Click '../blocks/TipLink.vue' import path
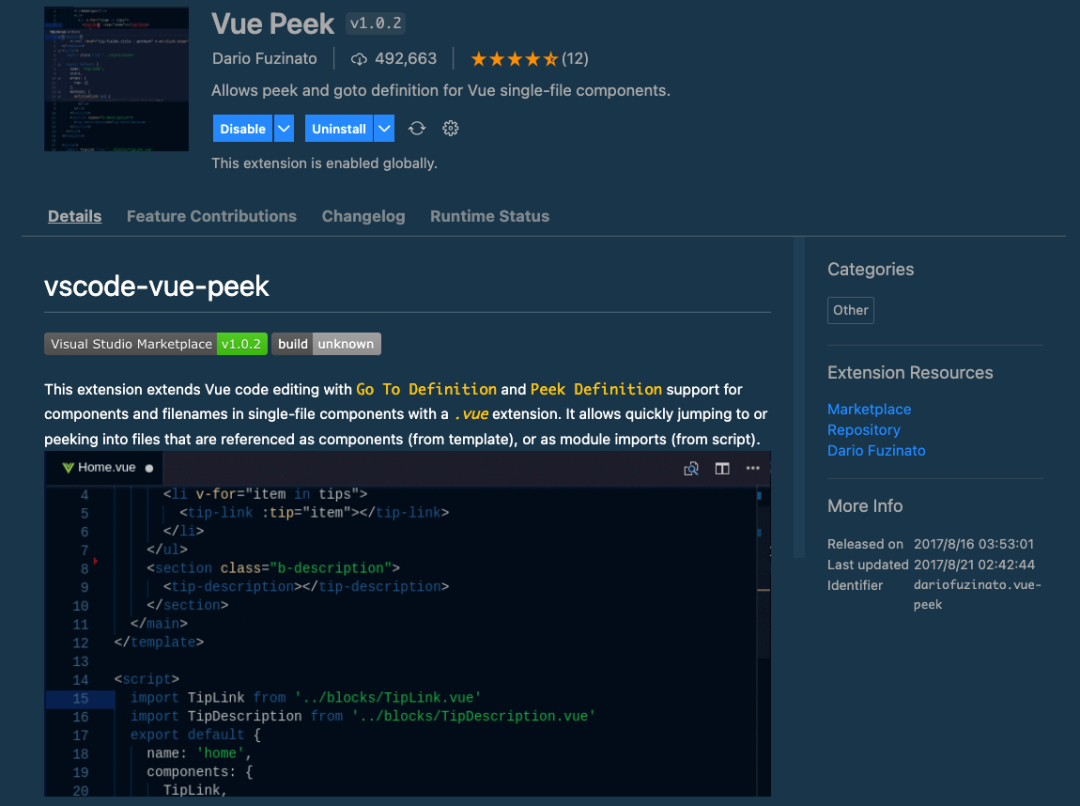 click(388, 698)
